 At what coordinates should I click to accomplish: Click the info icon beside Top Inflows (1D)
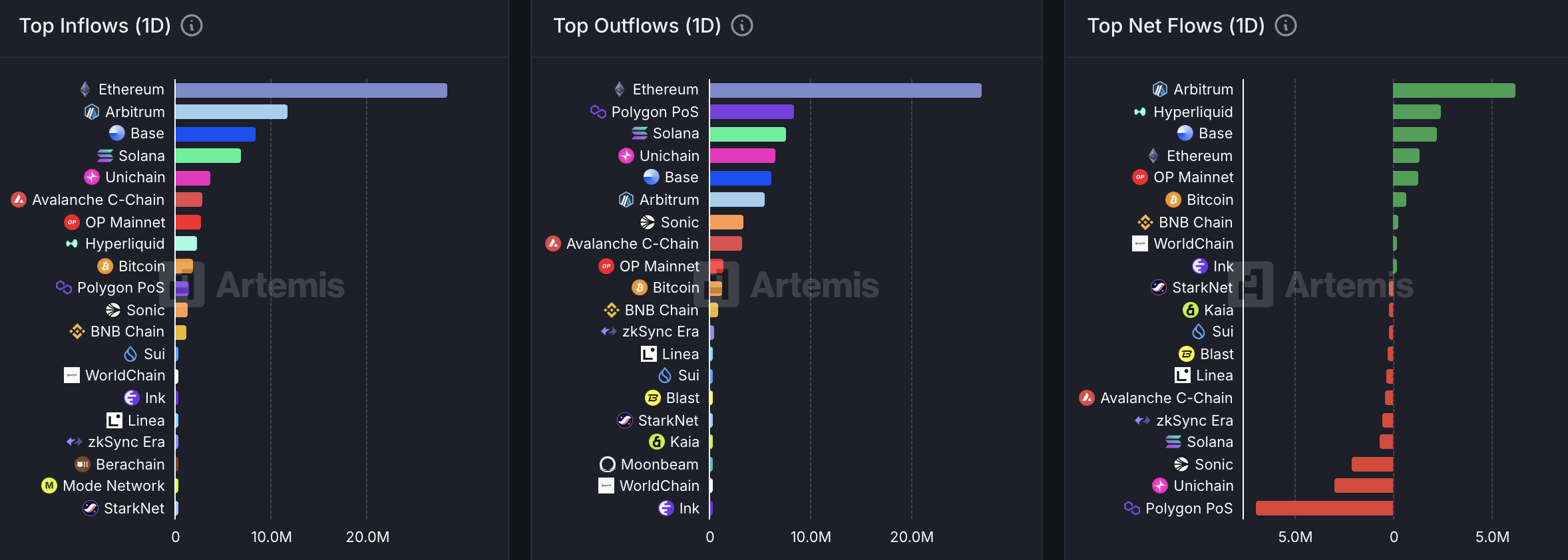[x=192, y=26]
